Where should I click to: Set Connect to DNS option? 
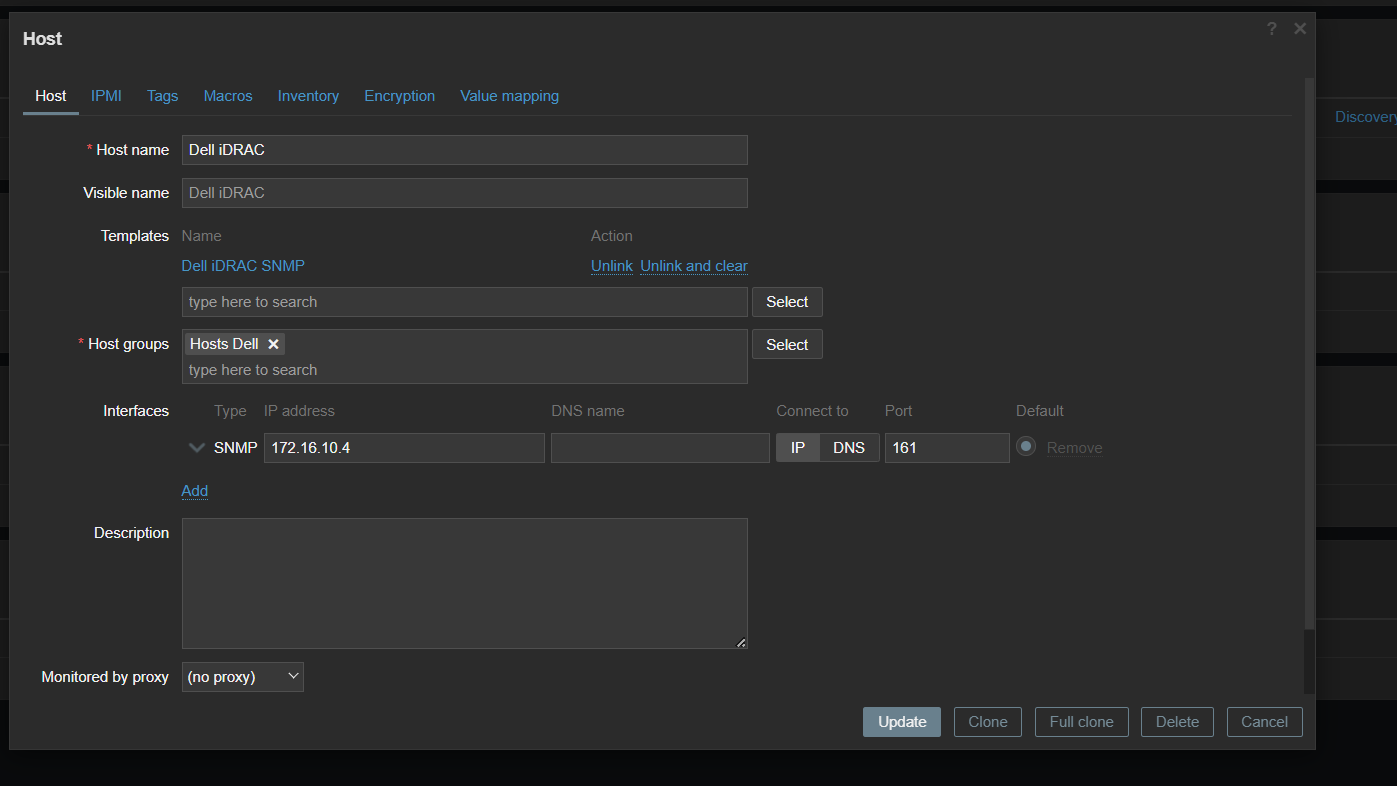pyautogui.click(x=848, y=448)
